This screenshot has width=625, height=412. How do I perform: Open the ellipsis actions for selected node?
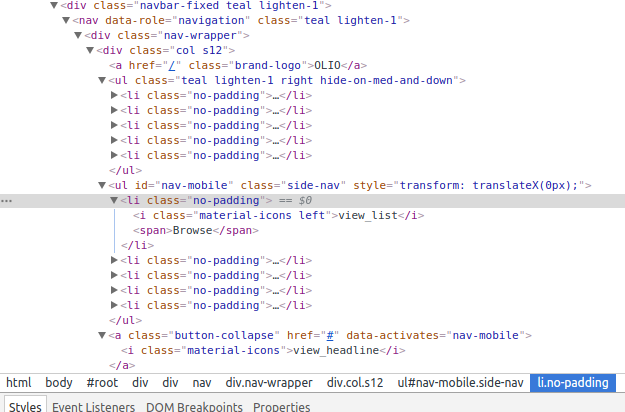coord(6,201)
